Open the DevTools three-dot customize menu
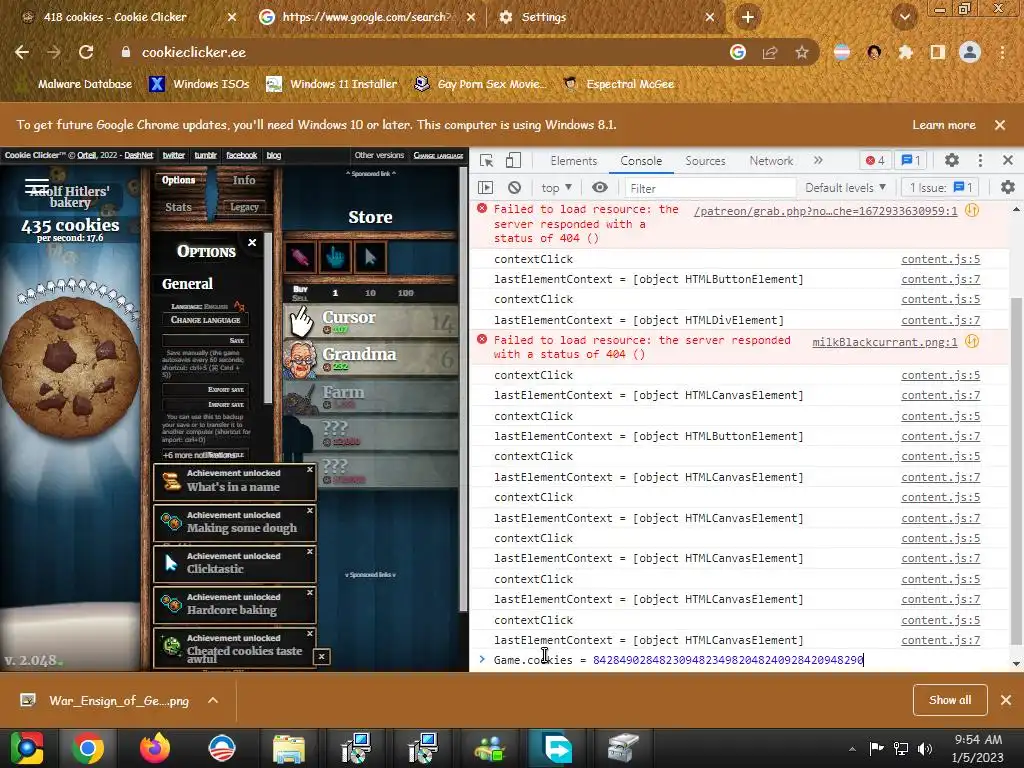Image resolution: width=1024 pixels, height=768 pixels. coord(980,161)
